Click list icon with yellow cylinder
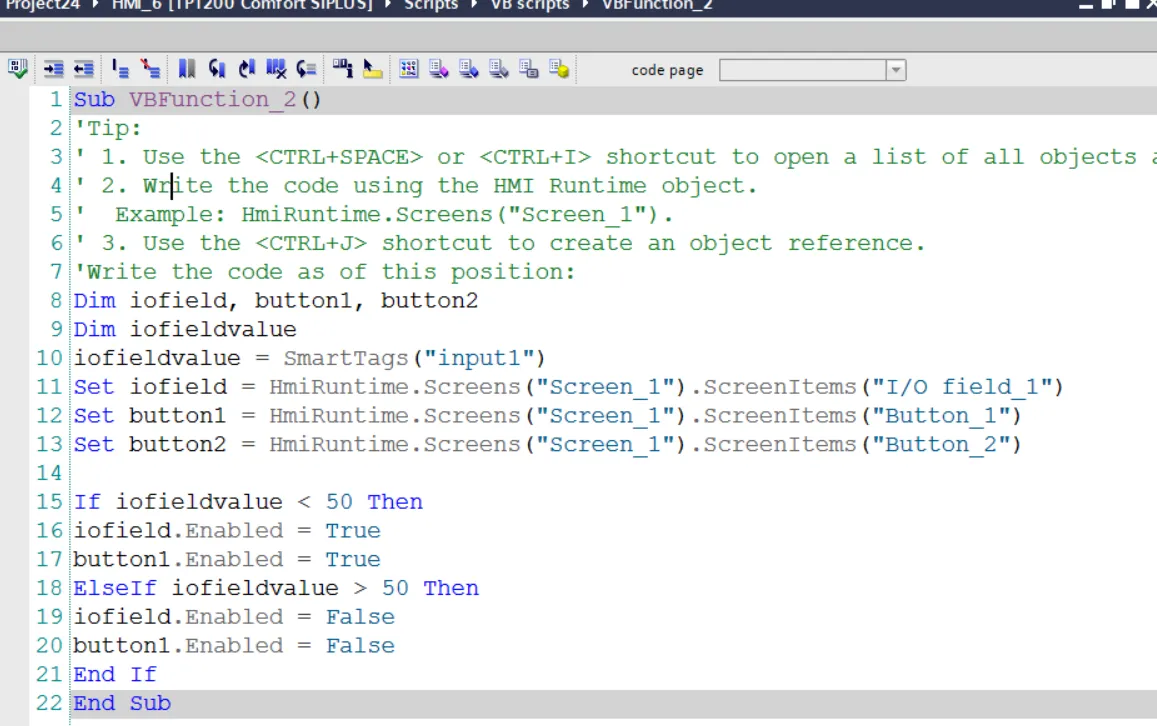The height and width of the screenshot is (726, 1157). click(x=559, y=69)
